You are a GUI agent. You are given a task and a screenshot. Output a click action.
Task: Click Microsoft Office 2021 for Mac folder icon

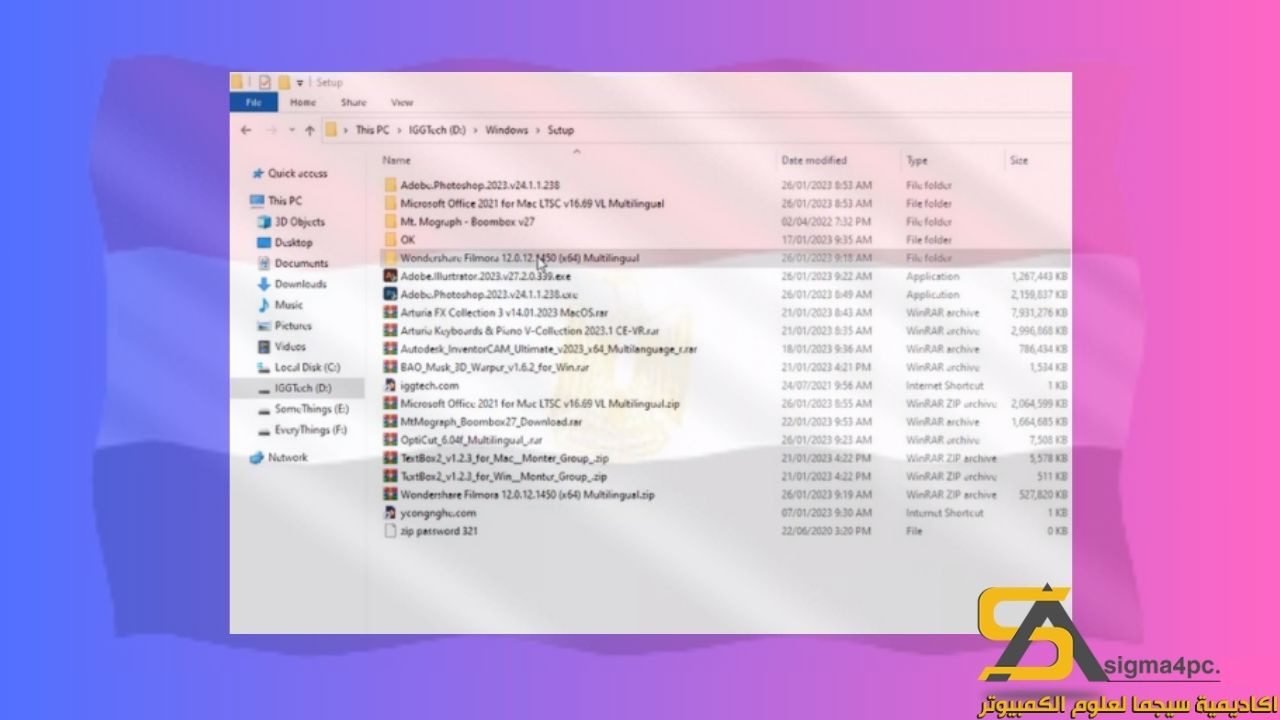(x=390, y=203)
